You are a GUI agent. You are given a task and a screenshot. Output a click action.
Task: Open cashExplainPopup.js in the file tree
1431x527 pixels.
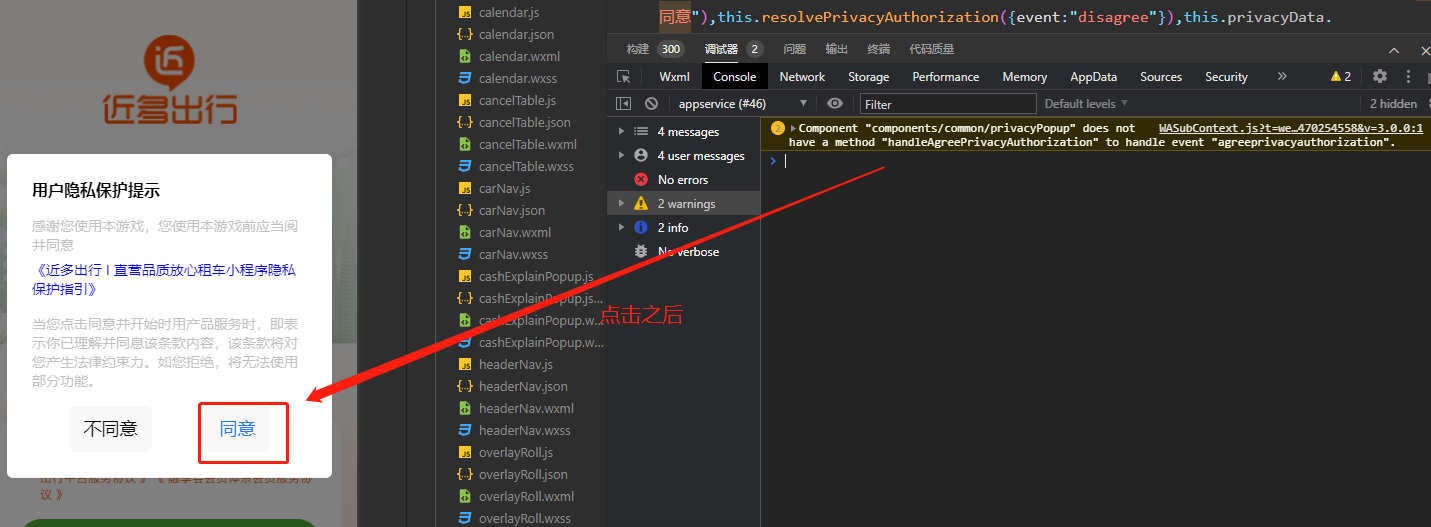[x=536, y=277]
